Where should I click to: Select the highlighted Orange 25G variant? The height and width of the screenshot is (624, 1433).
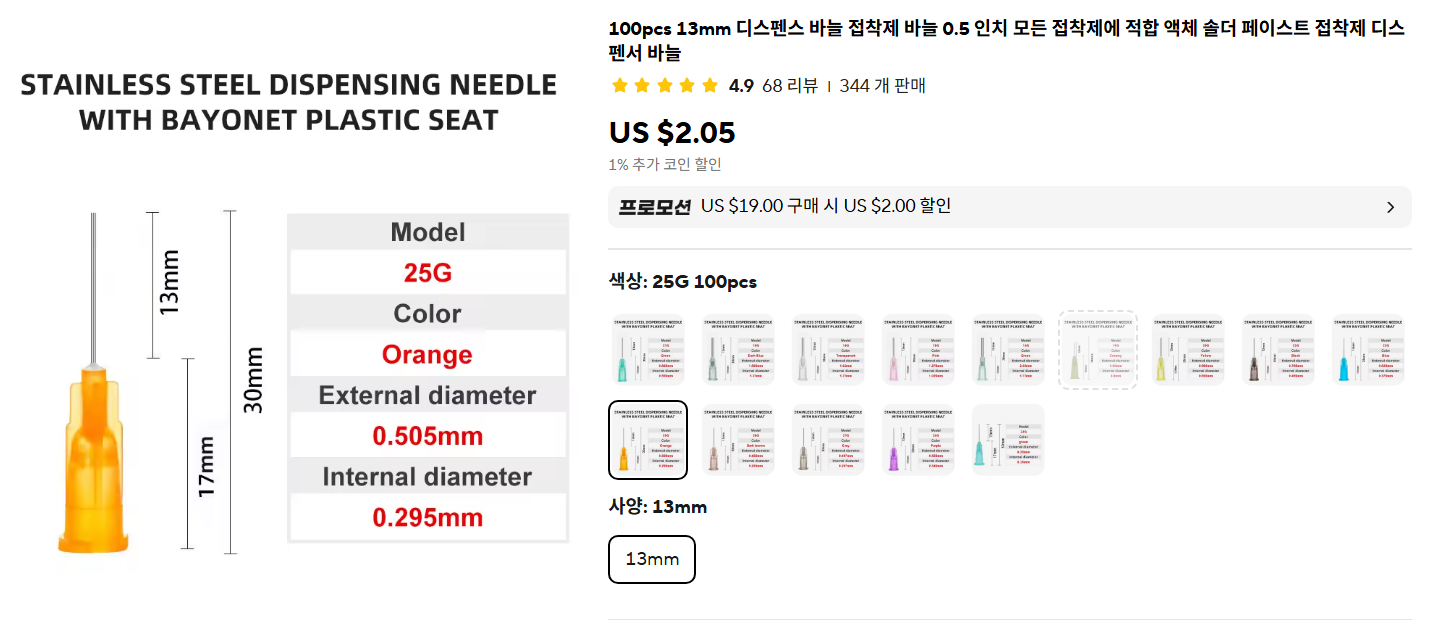(648, 440)
